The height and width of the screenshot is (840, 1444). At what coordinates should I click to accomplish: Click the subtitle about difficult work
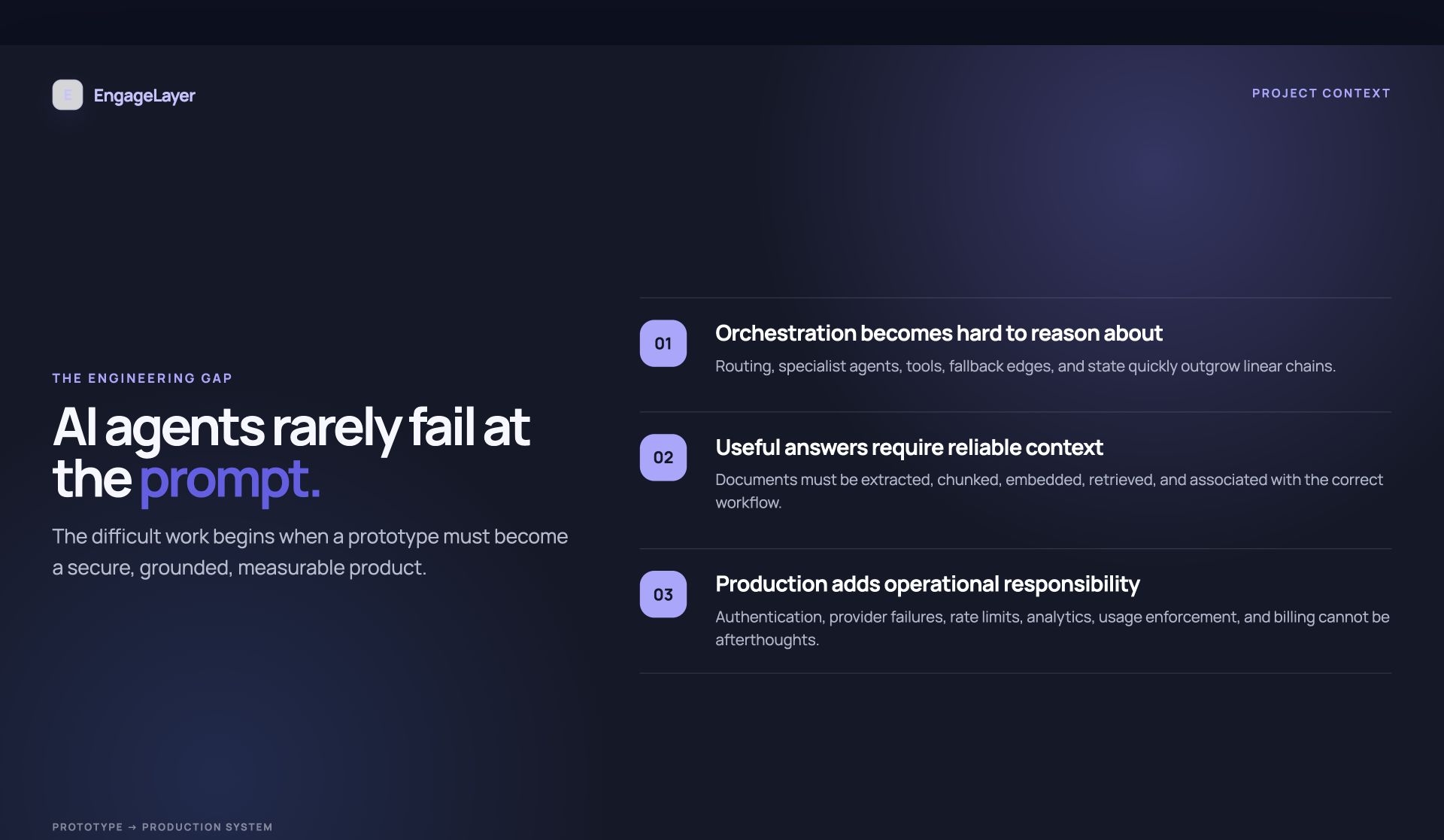click(x=310, y=551)
